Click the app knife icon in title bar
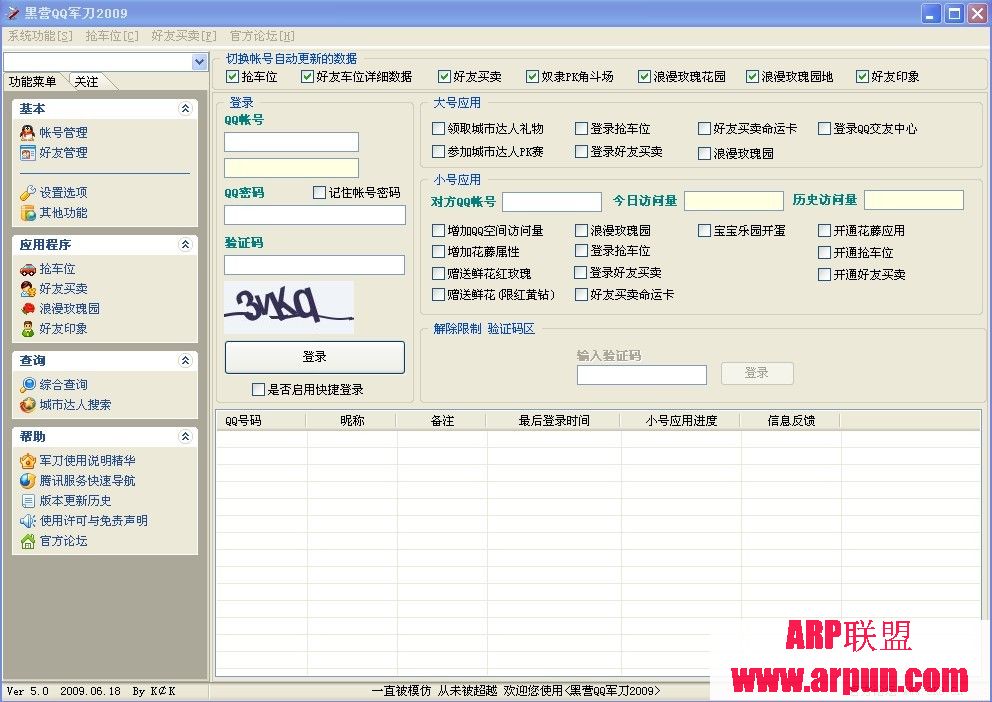992x702 pixels. click(12, 13)
